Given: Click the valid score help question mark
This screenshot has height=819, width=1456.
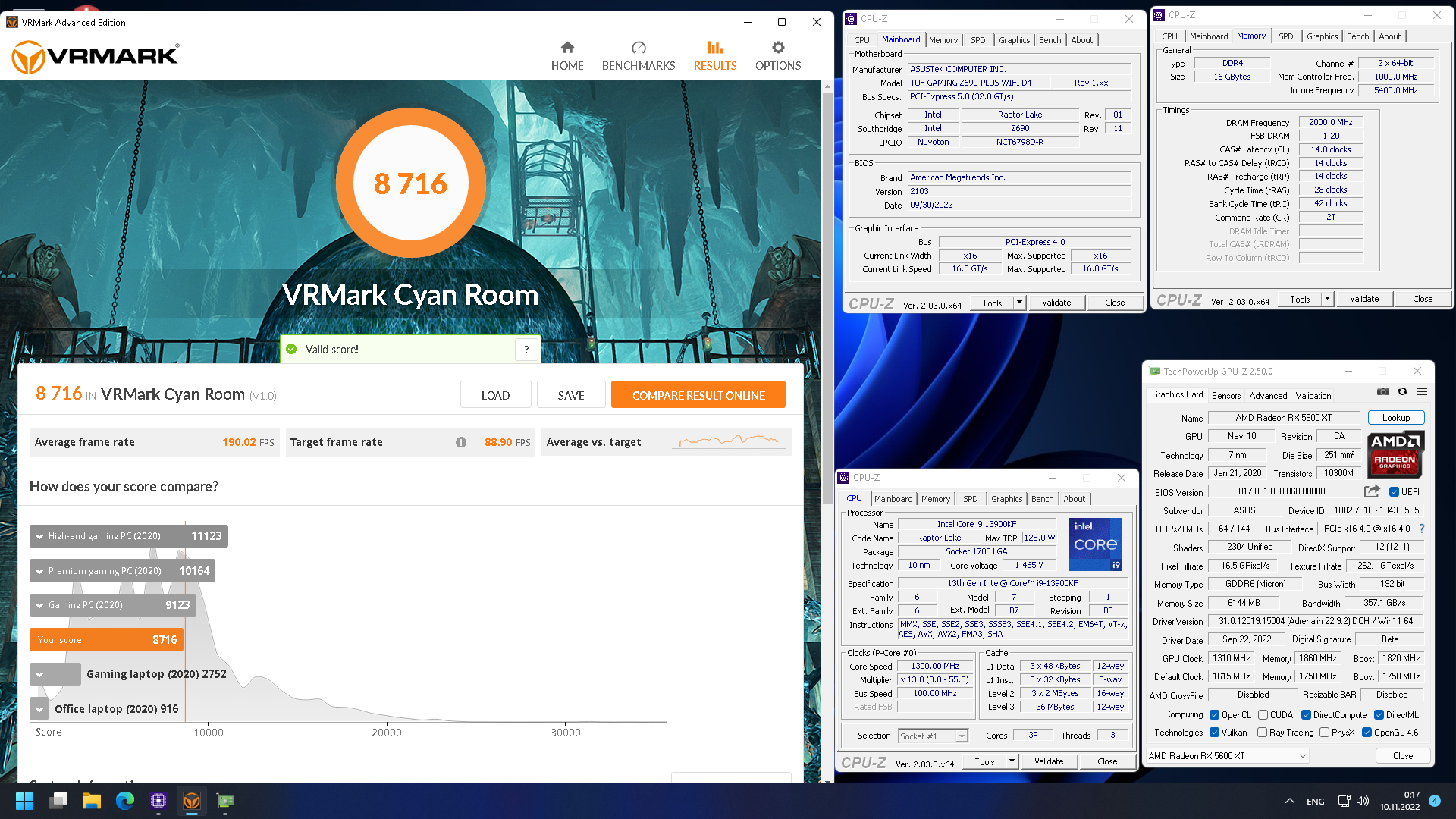Looking at the screenshot, I should click(526, 350).
